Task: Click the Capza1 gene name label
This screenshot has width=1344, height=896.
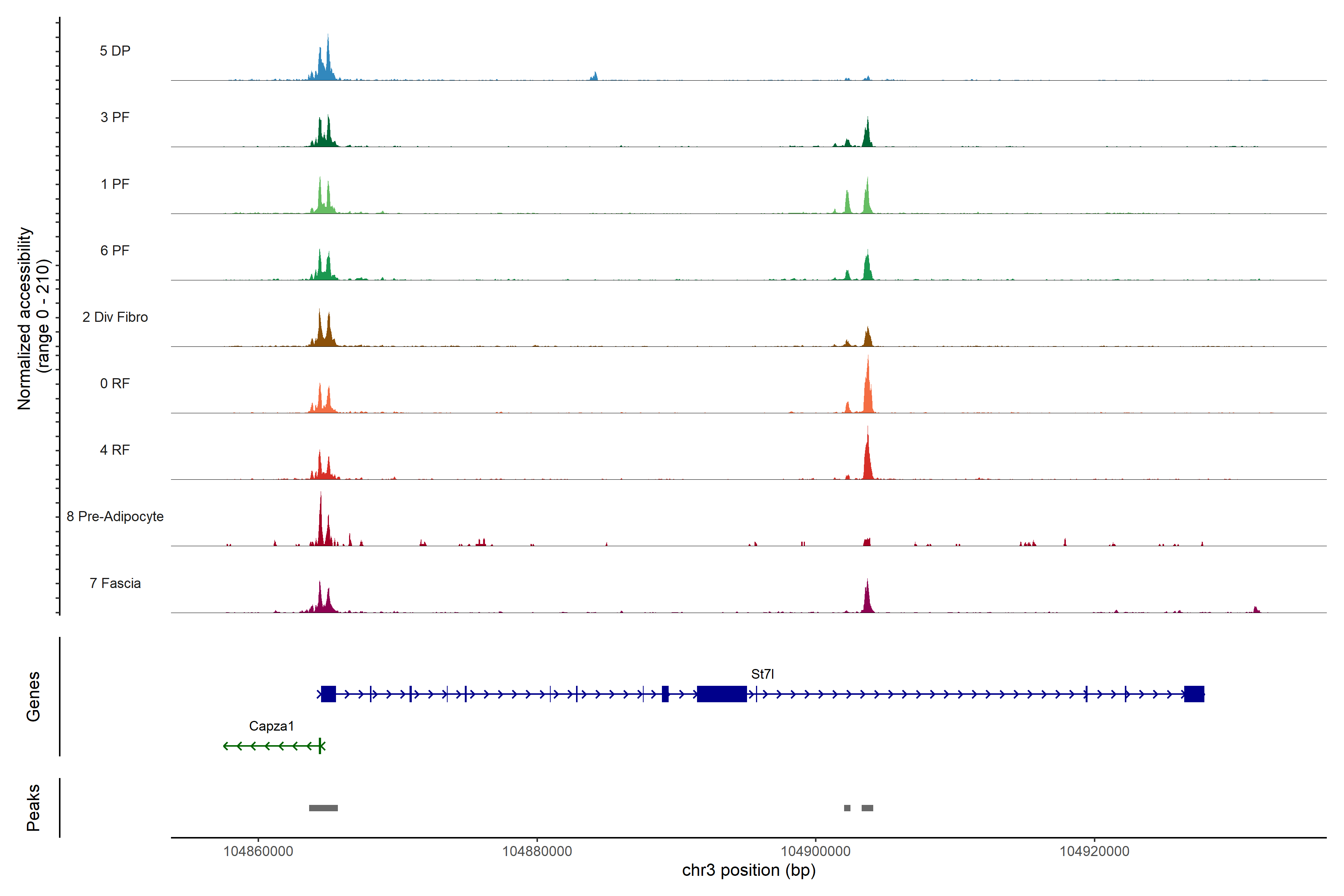Action: [271, 726]
